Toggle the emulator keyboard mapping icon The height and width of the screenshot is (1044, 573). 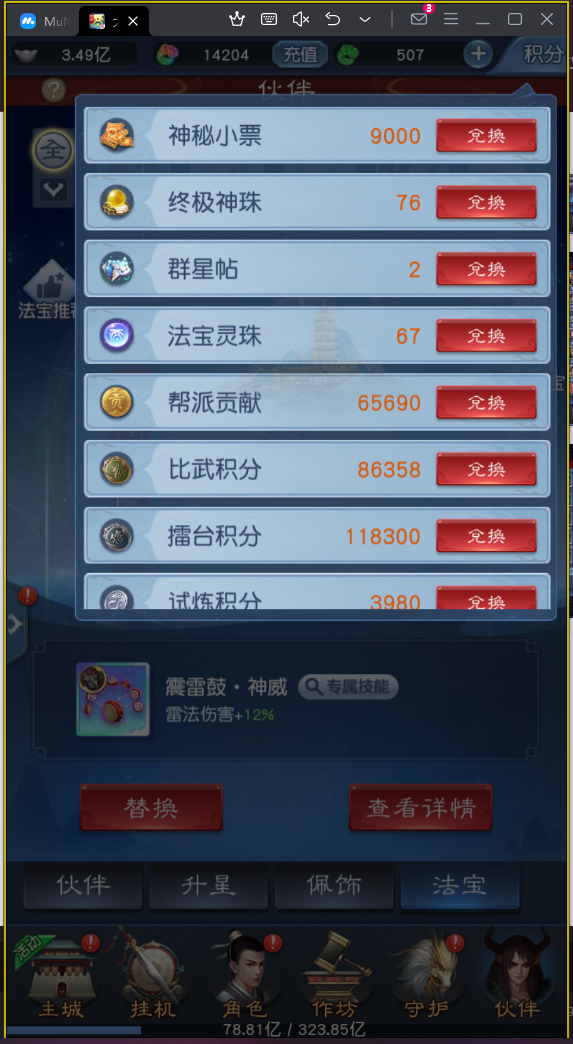269,19
